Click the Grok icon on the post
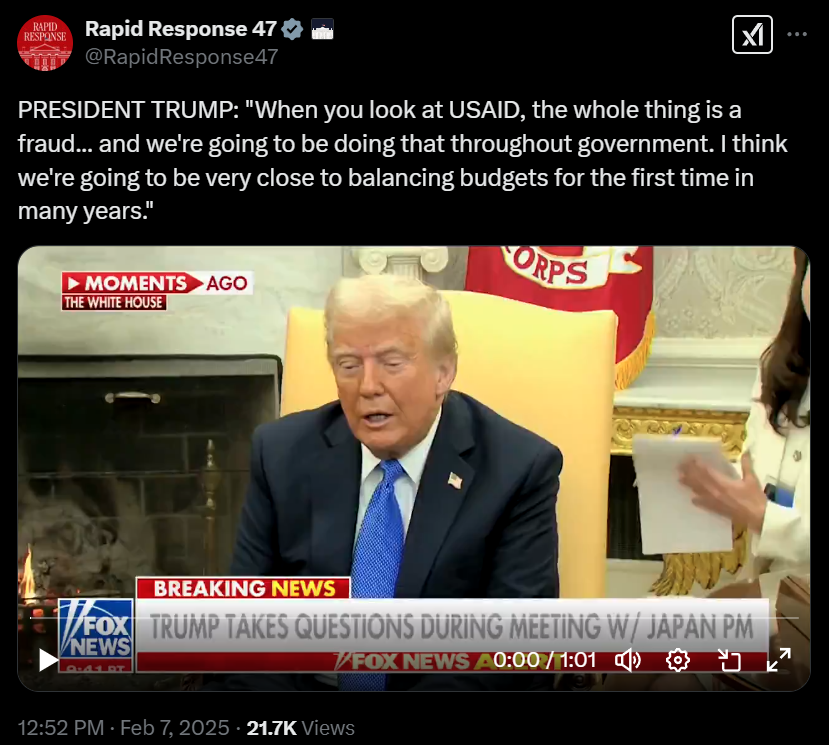Viewport: 829px width, 745px height. (752, 35)
